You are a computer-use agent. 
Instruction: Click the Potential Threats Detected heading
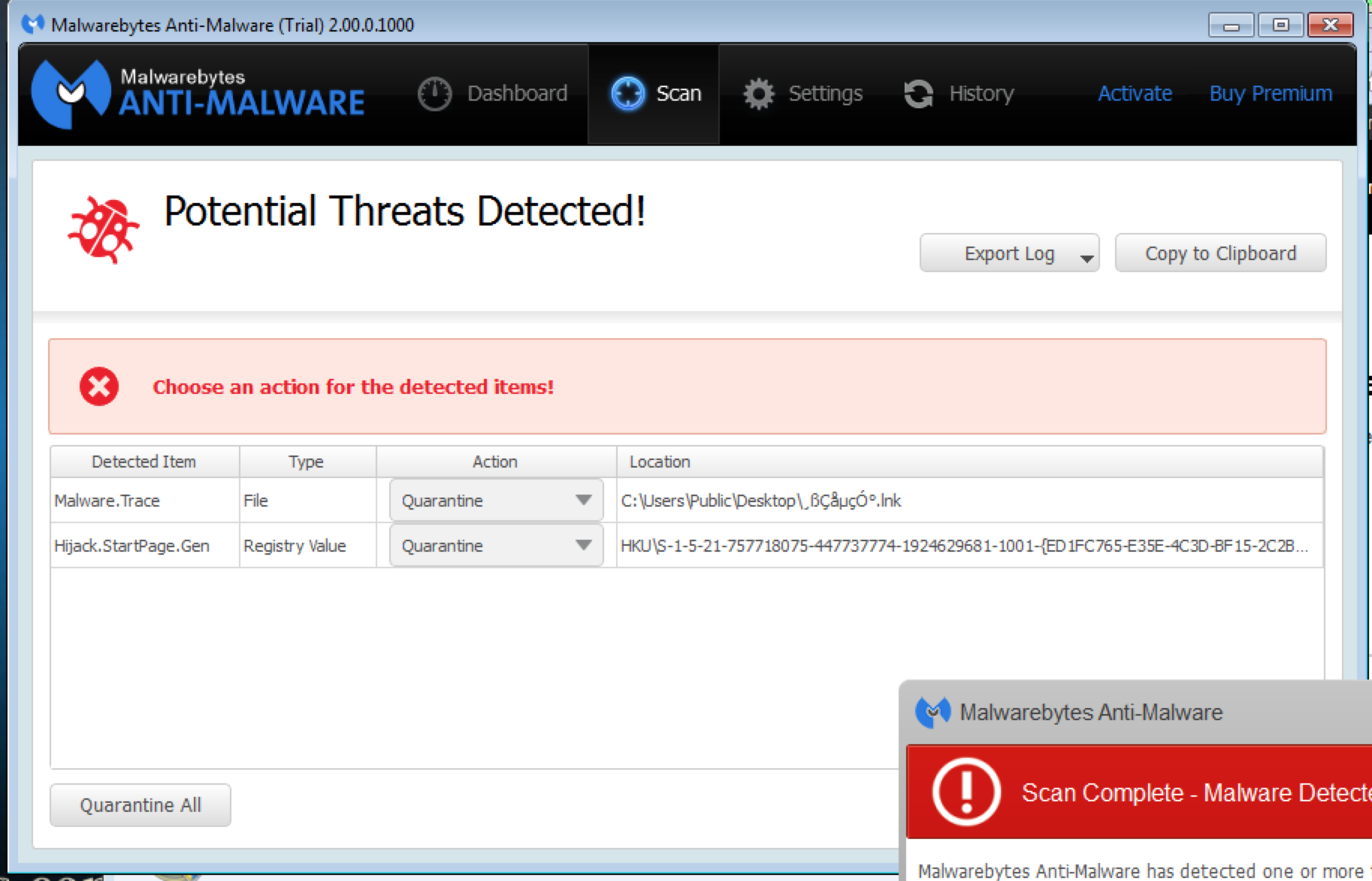pyautogui.click(x=405, y=211)
